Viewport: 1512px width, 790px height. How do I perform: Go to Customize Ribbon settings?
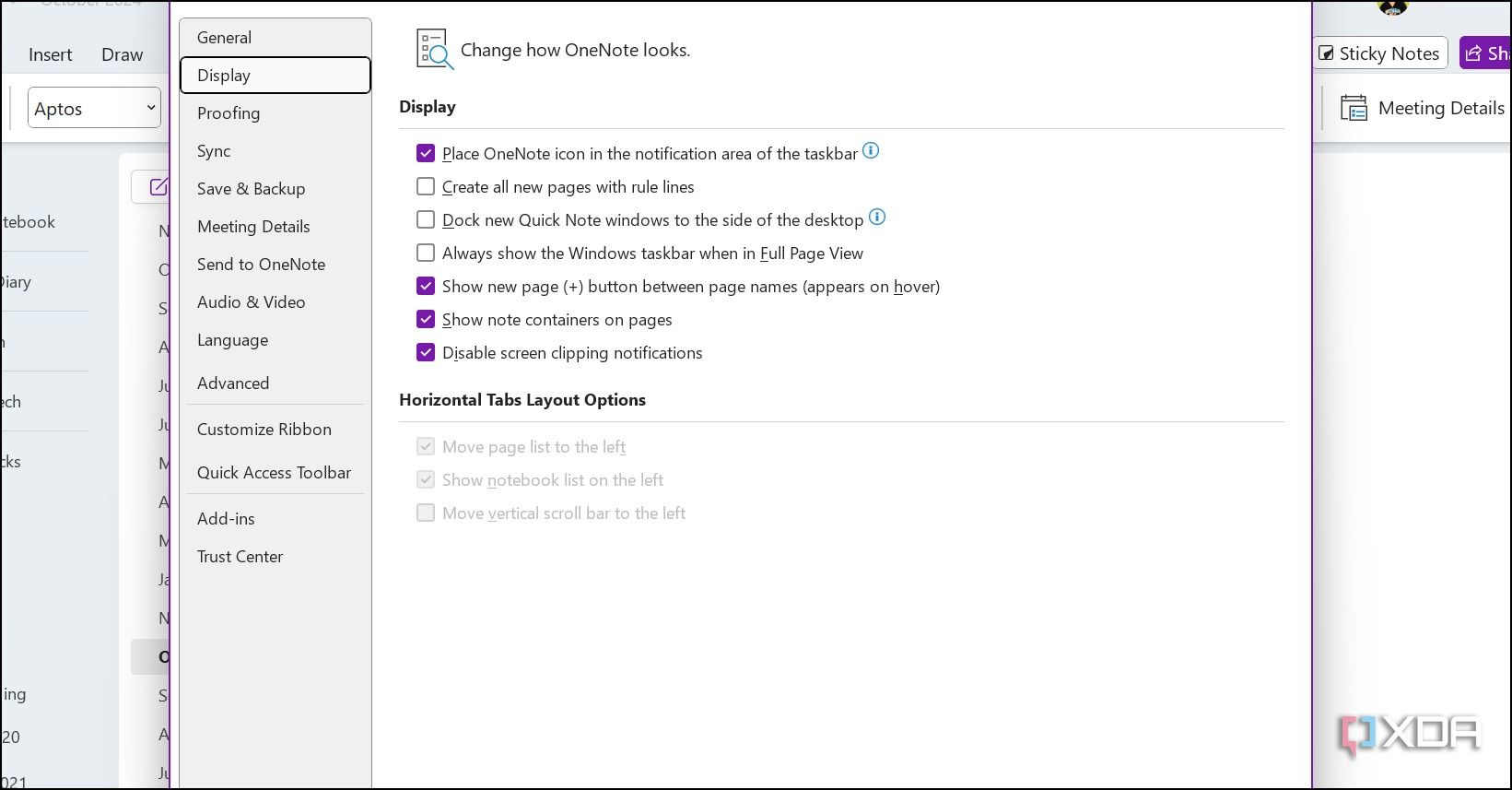[264, 430]
